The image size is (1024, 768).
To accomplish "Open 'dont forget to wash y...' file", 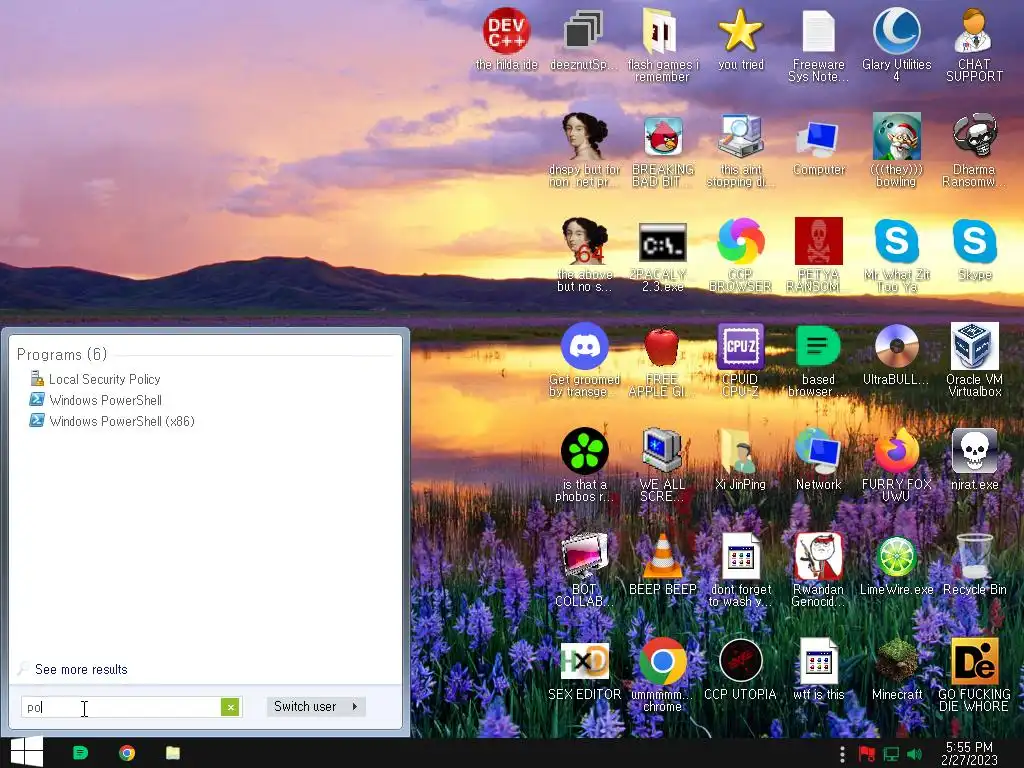I will click(741, 557).
